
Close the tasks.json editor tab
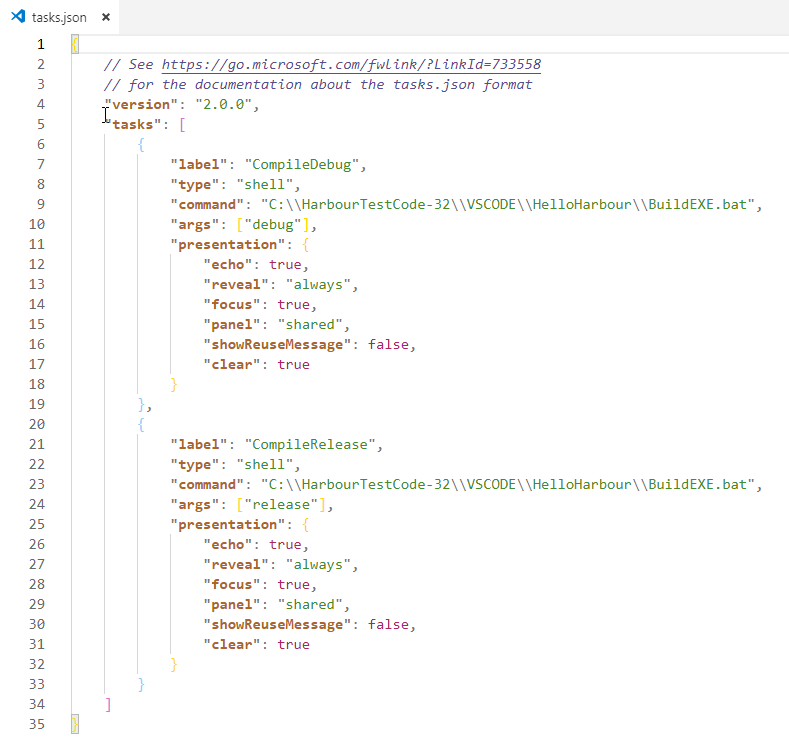pyautogui.click(x=105, y=17)
